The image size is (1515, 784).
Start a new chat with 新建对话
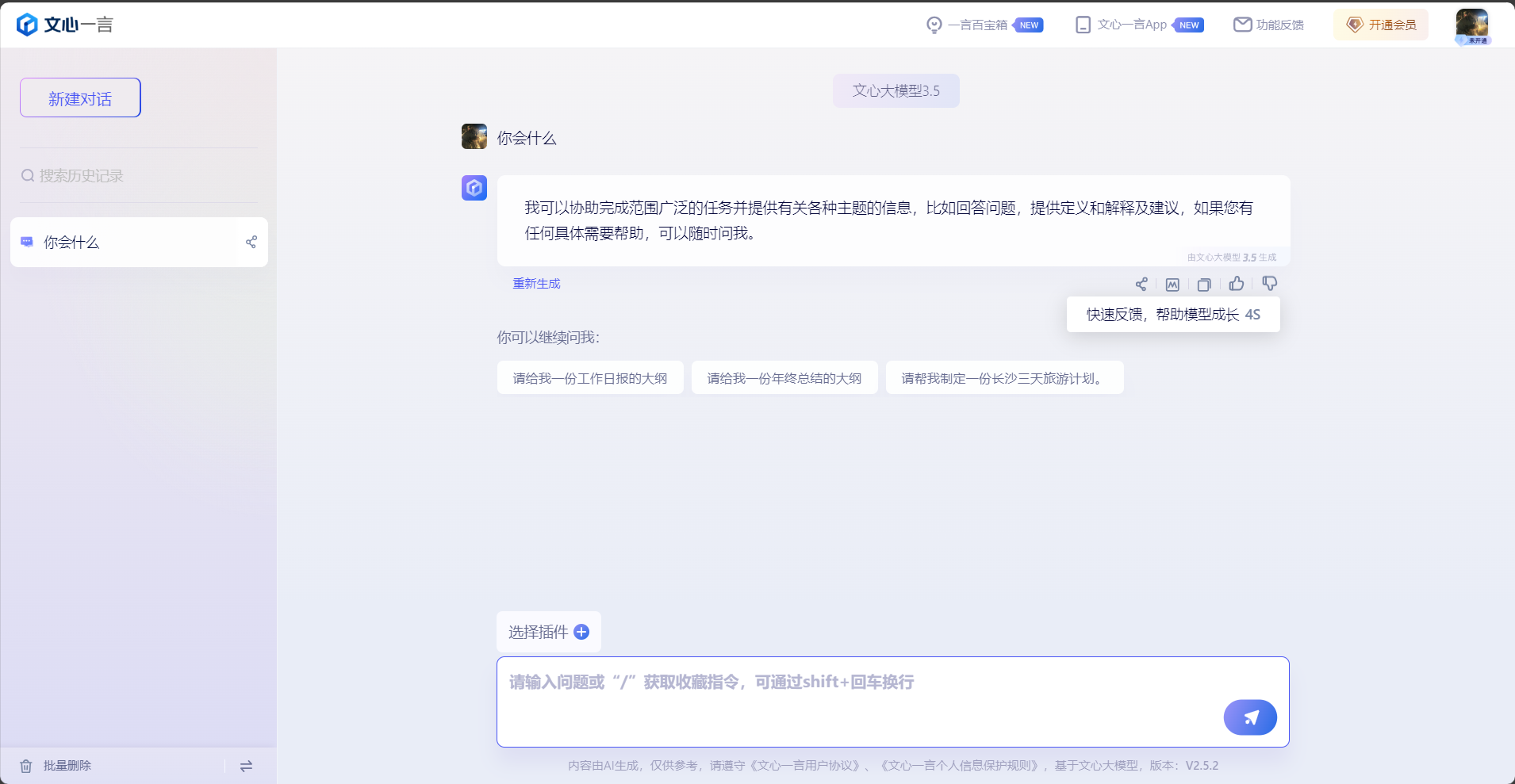point(80,98)
